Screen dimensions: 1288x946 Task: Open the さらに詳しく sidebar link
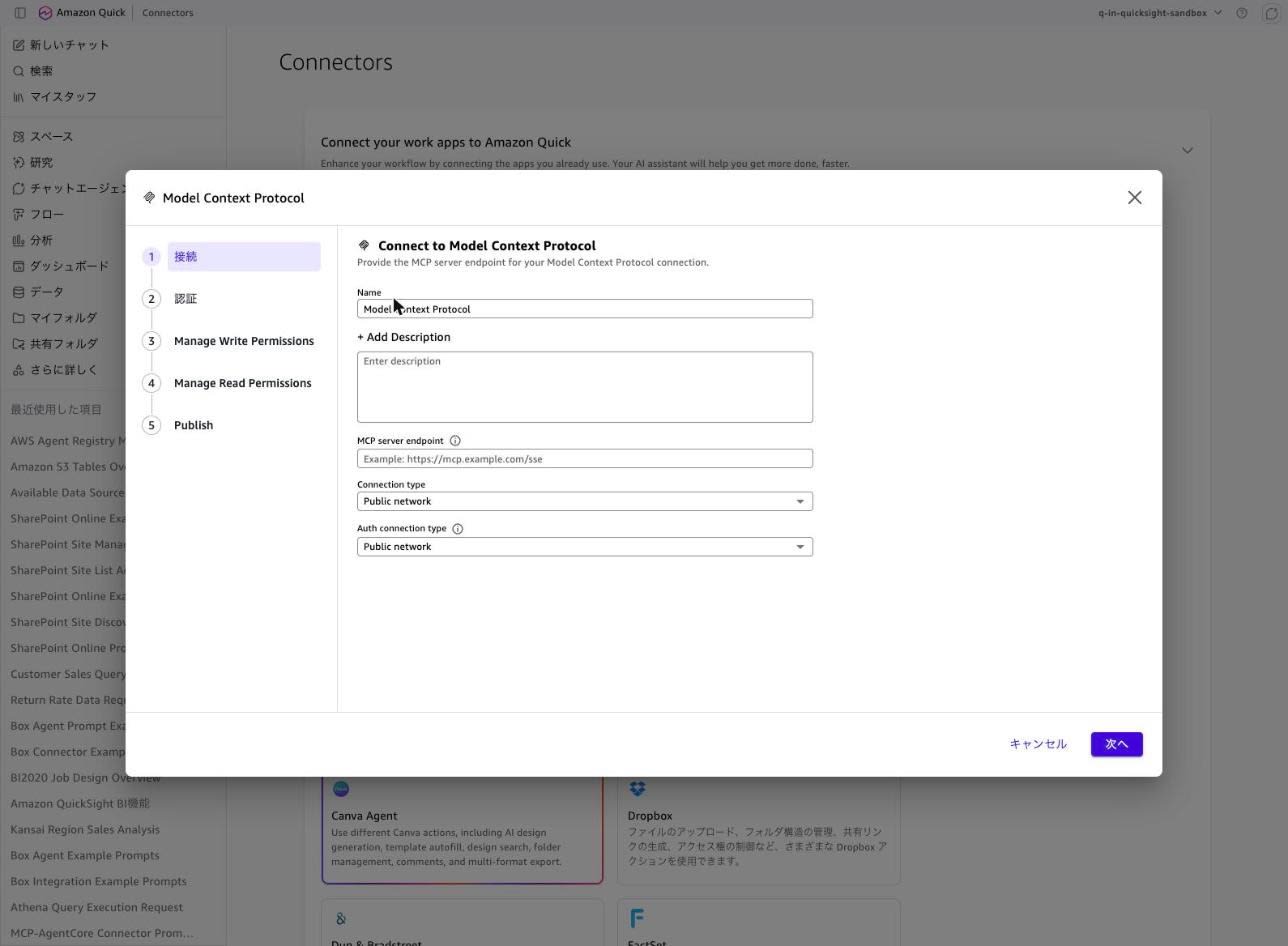coord(64,371)
